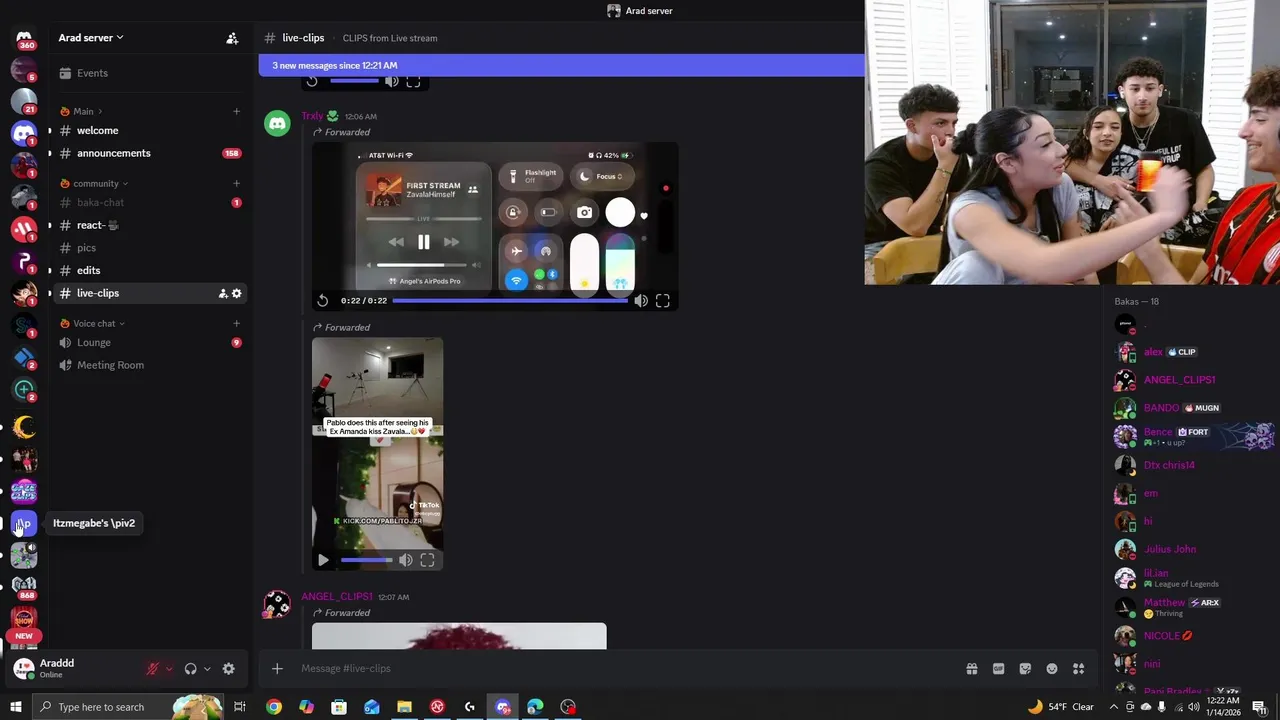Seek the Pablo TikTok clip progress bar
This screenshot has width=1280, height=720.
pos(366,560)
